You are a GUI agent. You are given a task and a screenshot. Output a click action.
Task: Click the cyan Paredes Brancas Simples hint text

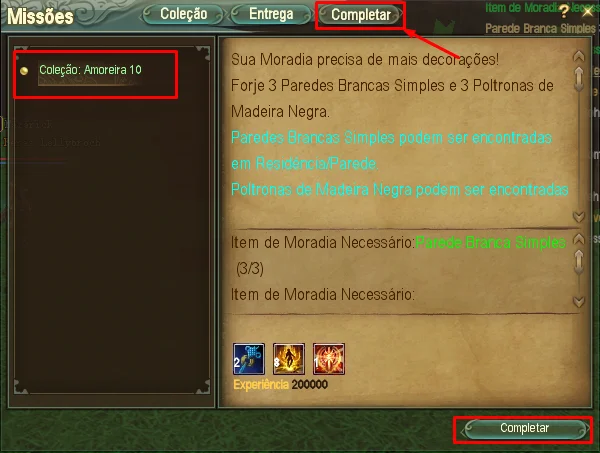pyautogui.click(x=391, y=151)
